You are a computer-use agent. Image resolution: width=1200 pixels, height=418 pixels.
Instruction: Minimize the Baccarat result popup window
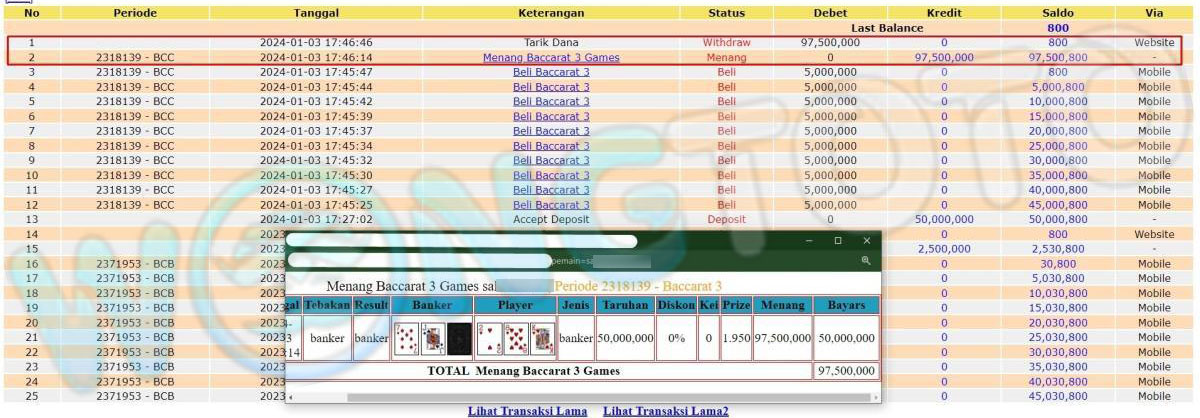[811, 241]
